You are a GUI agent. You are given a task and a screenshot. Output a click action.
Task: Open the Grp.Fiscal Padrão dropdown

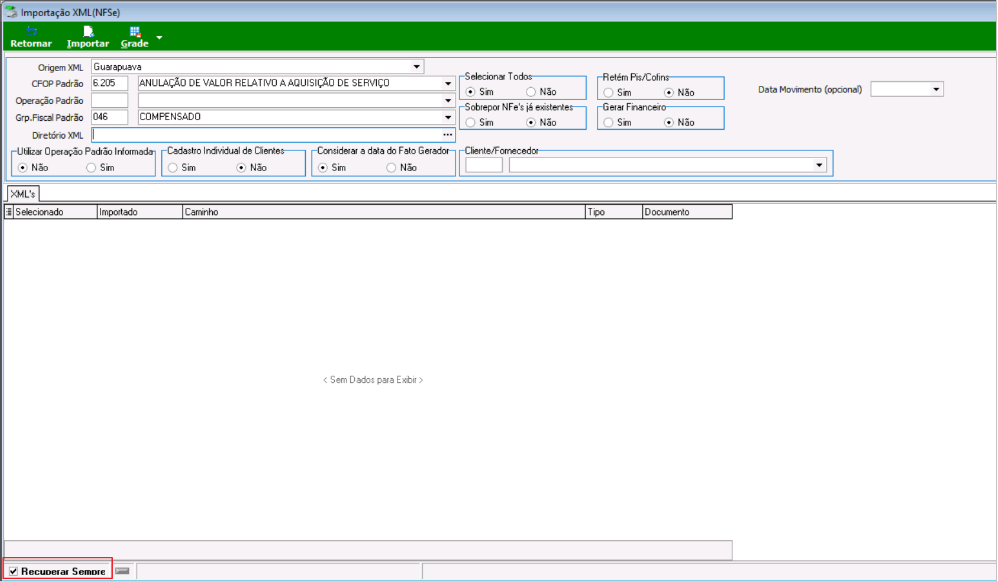pyautogui.click(x=448, y=117)
